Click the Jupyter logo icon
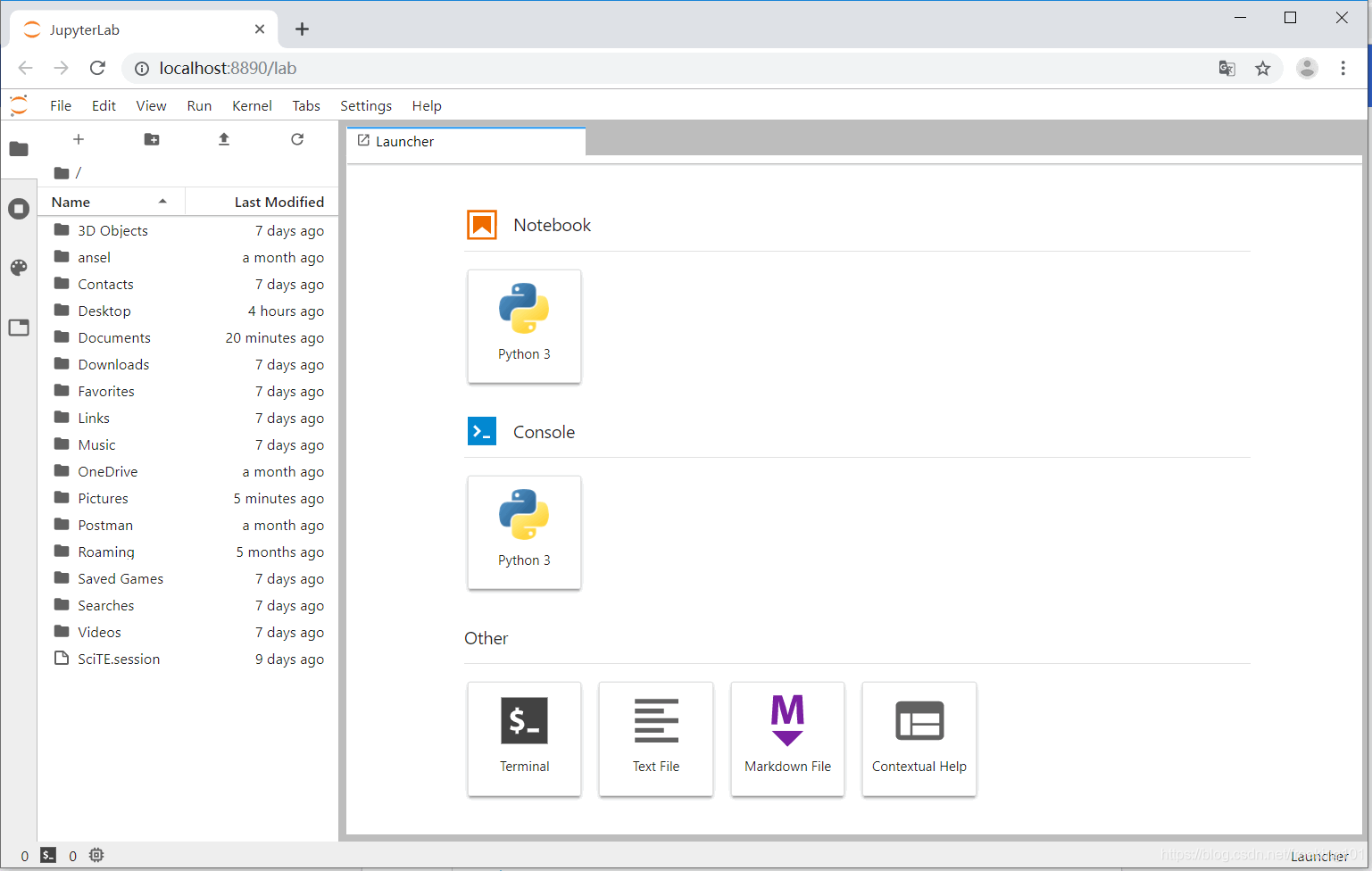Image resolution: width=1372 pixels, height=871 pixels. coord(19,105)
